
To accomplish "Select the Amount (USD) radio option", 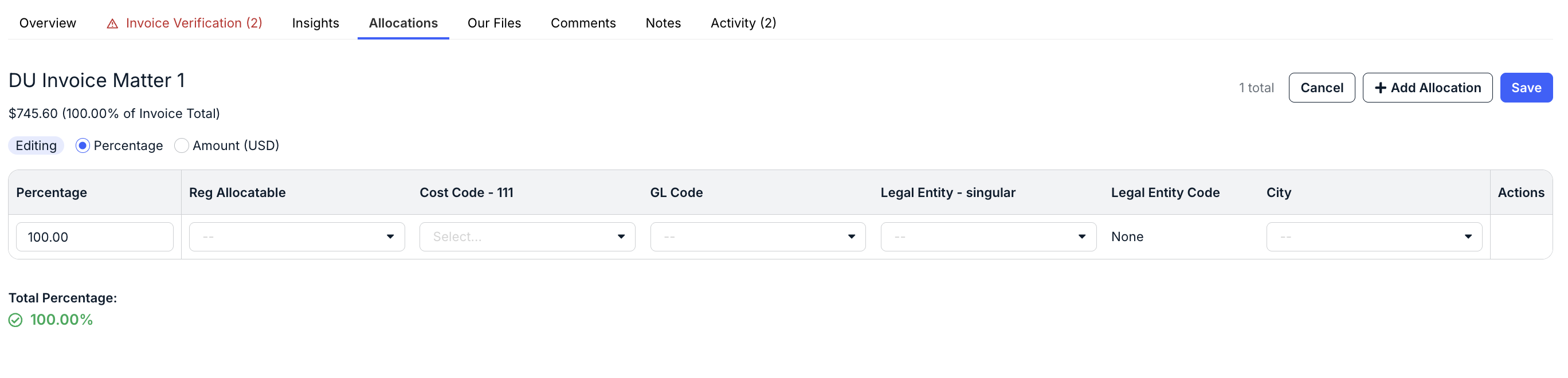I will point(182,145).
